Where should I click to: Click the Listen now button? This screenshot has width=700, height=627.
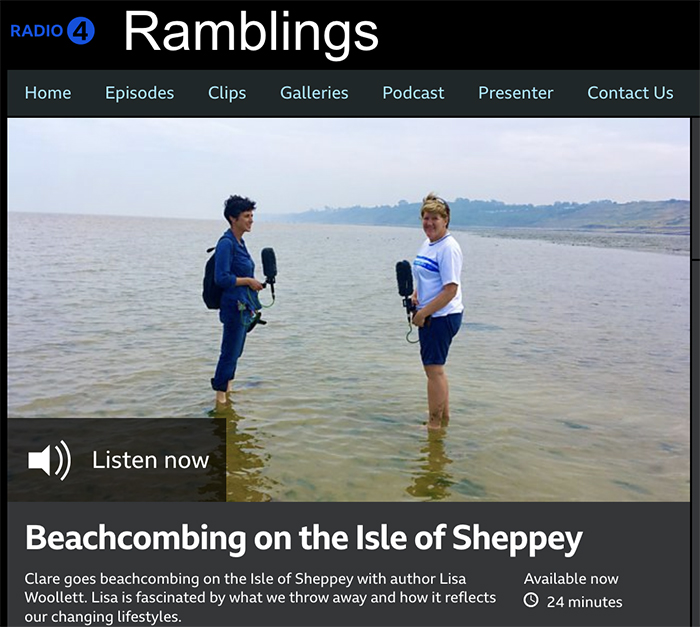point(117,460)
